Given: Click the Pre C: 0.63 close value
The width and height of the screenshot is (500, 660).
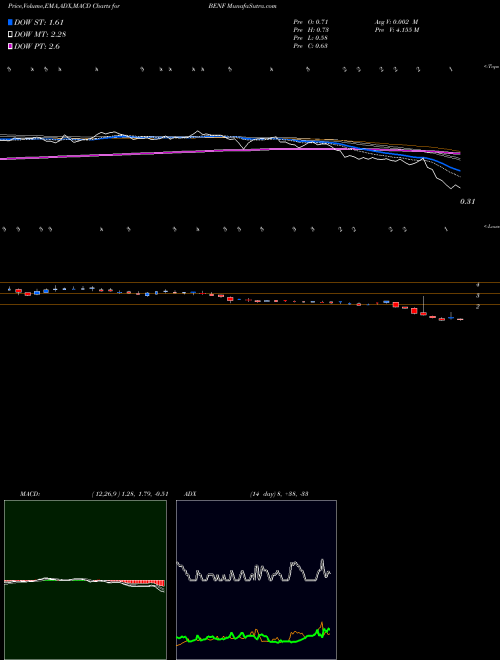Looking at the screenshot, I should 311,46.
